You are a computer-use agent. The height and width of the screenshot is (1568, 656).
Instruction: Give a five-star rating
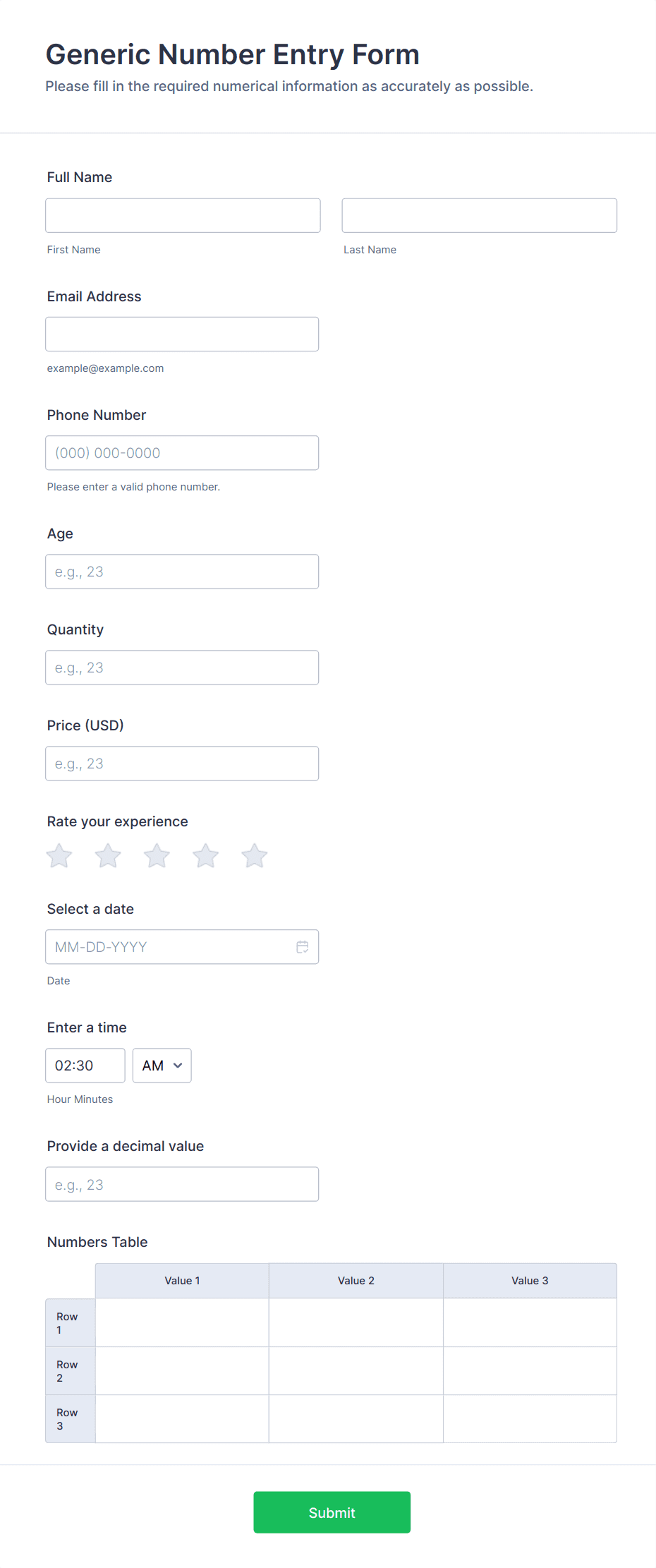tap(255, 856)
